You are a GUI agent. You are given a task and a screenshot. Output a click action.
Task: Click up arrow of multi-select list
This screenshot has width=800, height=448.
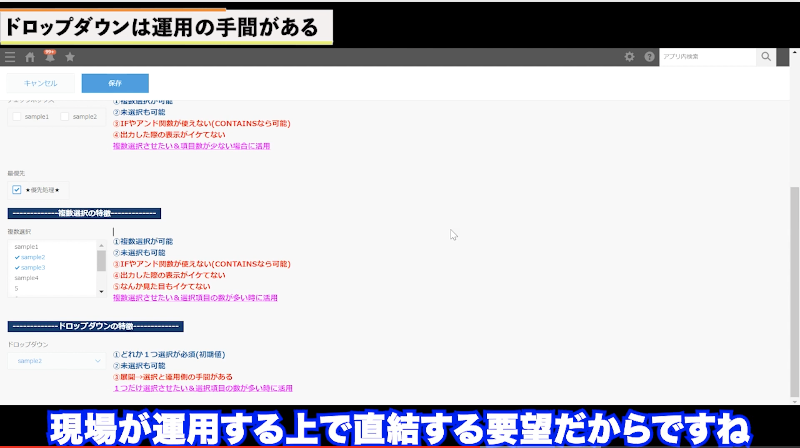tap(101, 245)
